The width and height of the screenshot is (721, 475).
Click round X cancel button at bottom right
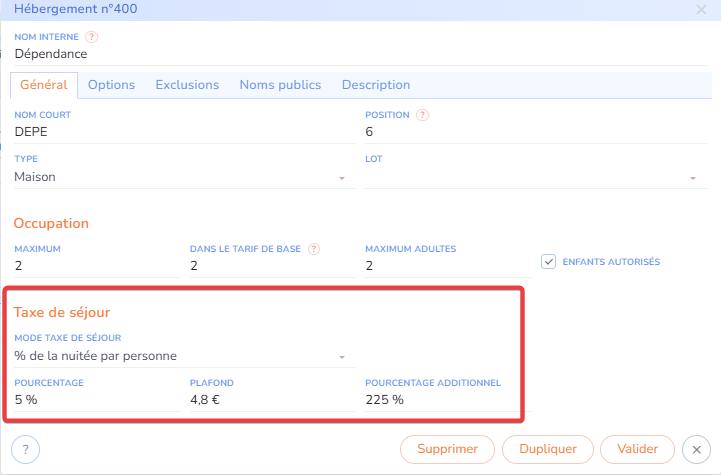pyautogui.click(x=697, y=449)
